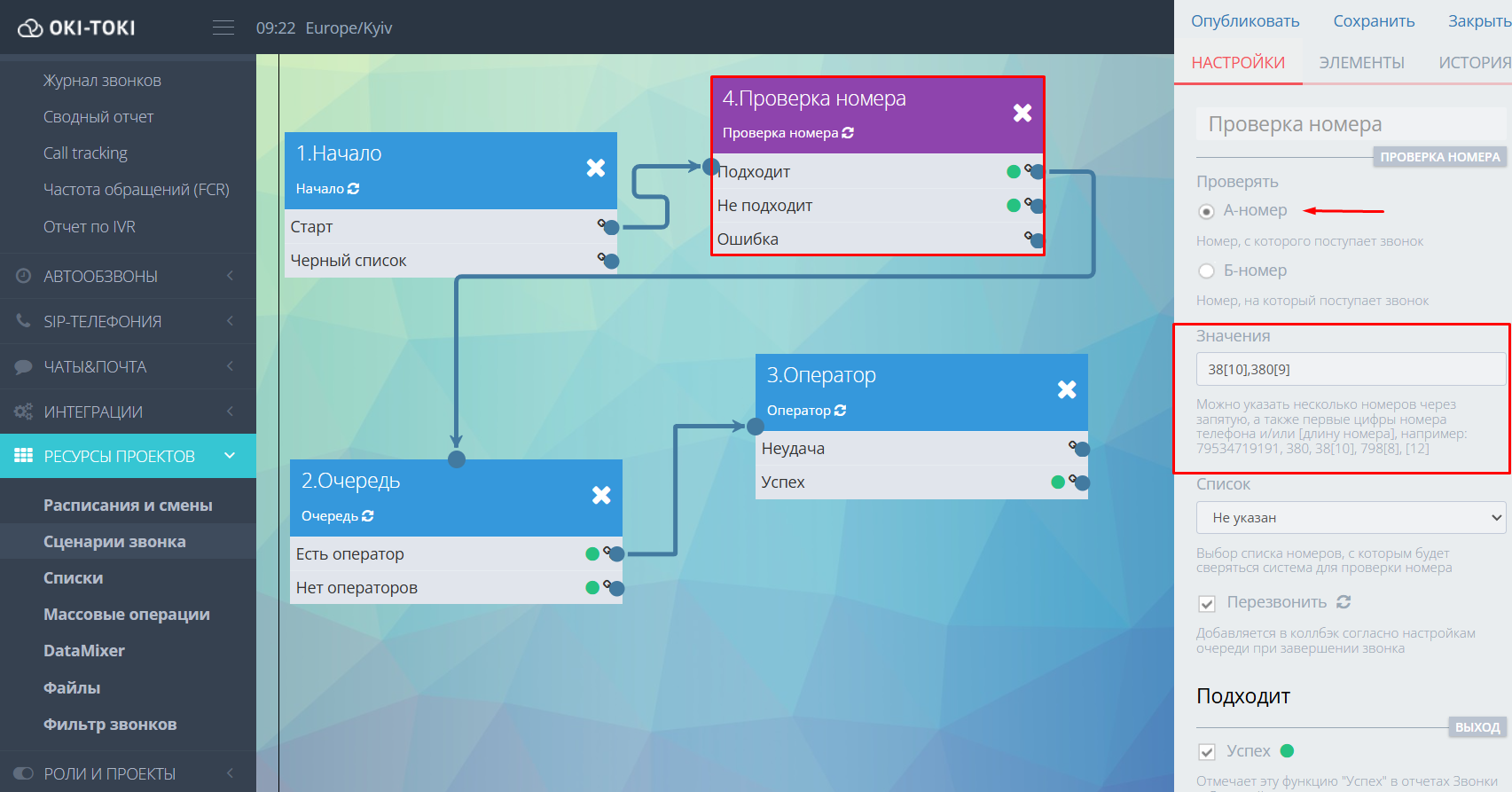The image size is (1512, 792).
Task: Open Сценарии звонка in sidebar
Action: click(114, 542)
